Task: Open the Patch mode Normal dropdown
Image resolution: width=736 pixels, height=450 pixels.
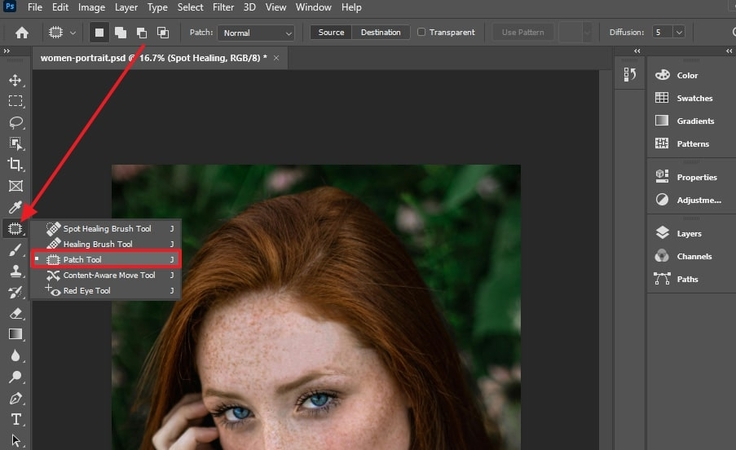Action: pyautogui.click(x=257, y=32)
